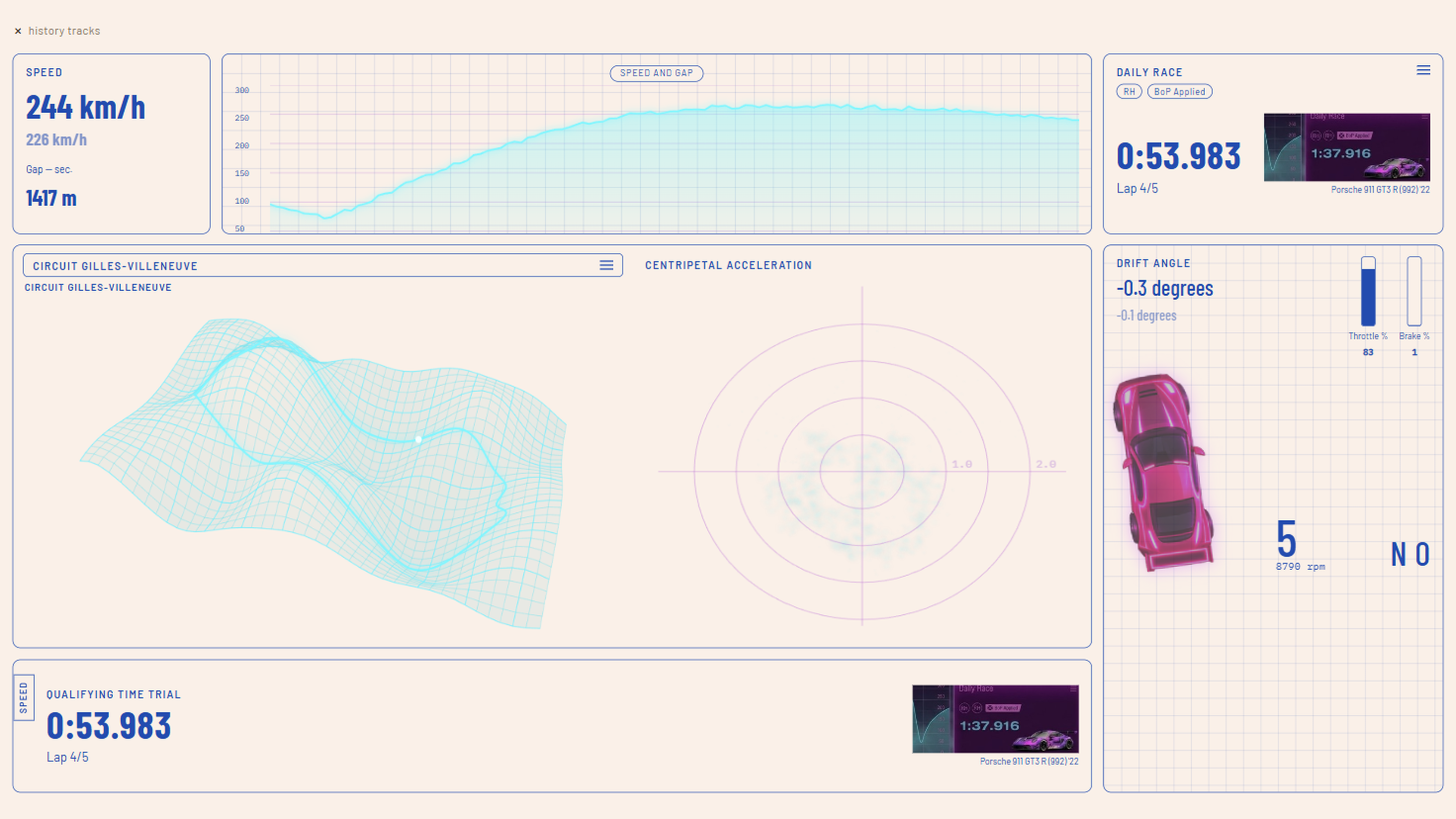Select the BoP Applied tag
The height and width of the screenshot is (819, 1456).
click(x=1179, y=91)
